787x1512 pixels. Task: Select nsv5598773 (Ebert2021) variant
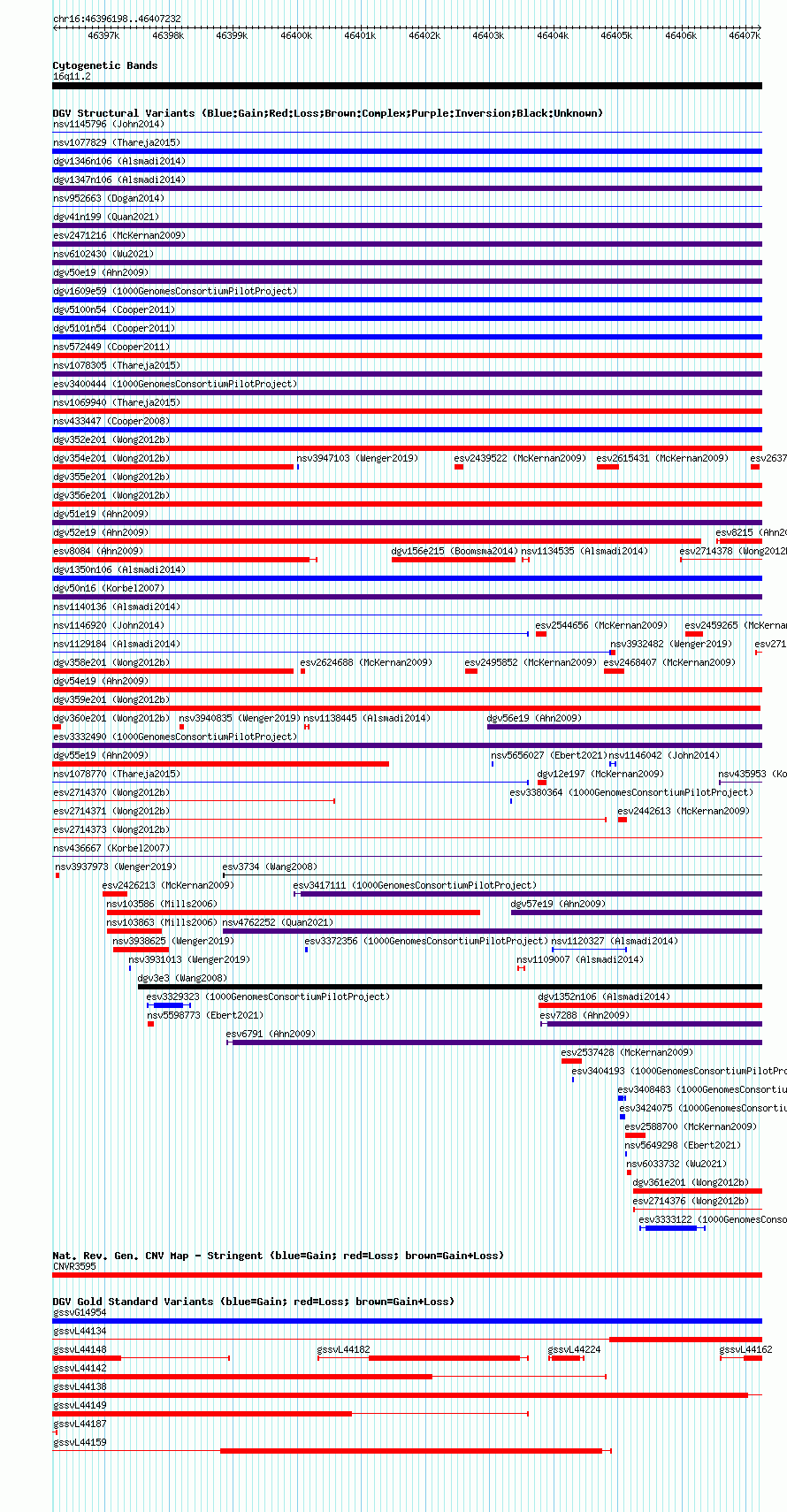point(205,1015)
